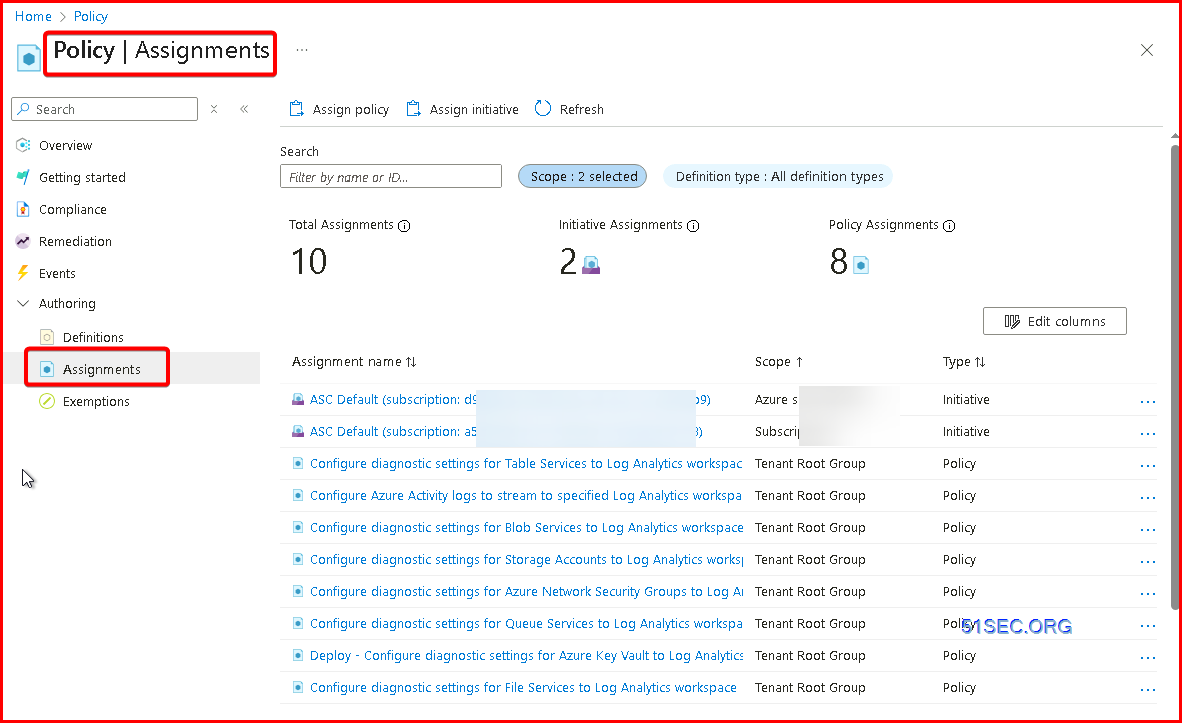1182x723 pixels.
Task: Open the ellipsis menu for Blob Services row
Action: pos(1147,530)
